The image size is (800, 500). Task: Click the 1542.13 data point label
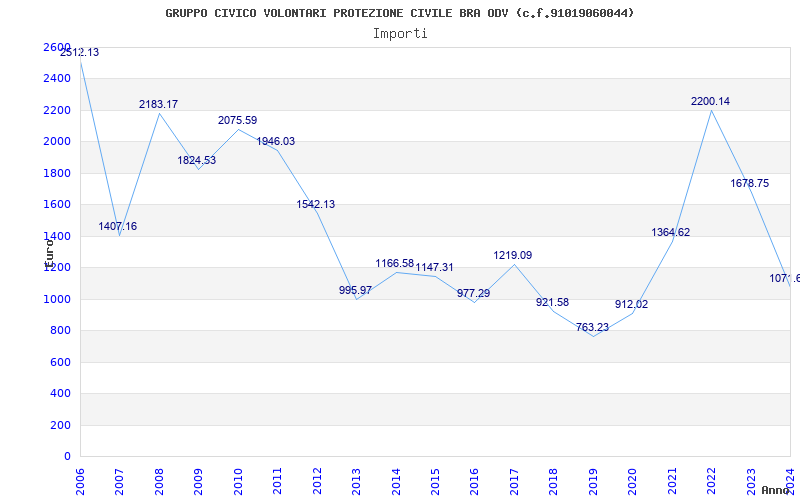pyautogui.click(x=316, y=205)
